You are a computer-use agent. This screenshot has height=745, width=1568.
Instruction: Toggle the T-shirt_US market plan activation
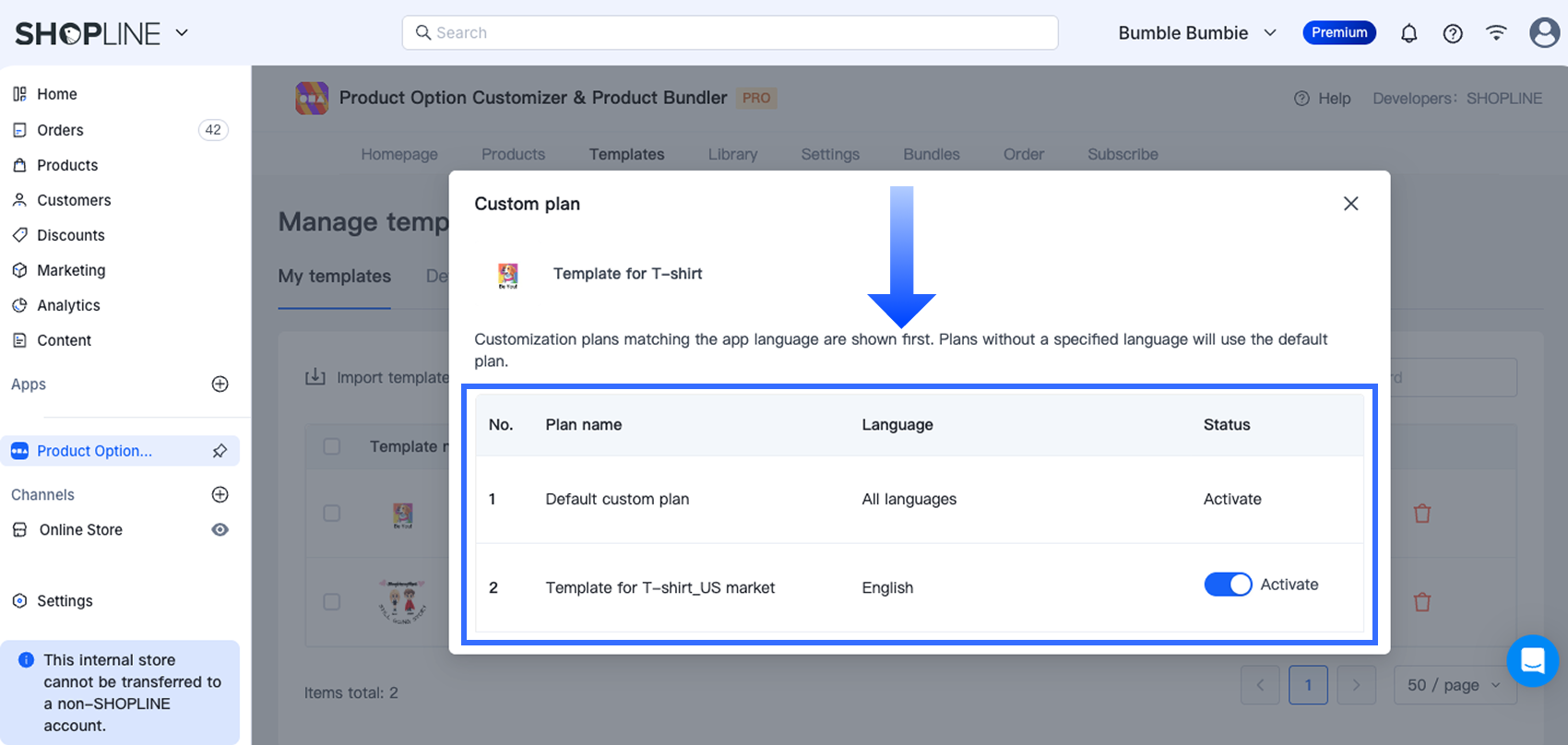point(1227,585)
